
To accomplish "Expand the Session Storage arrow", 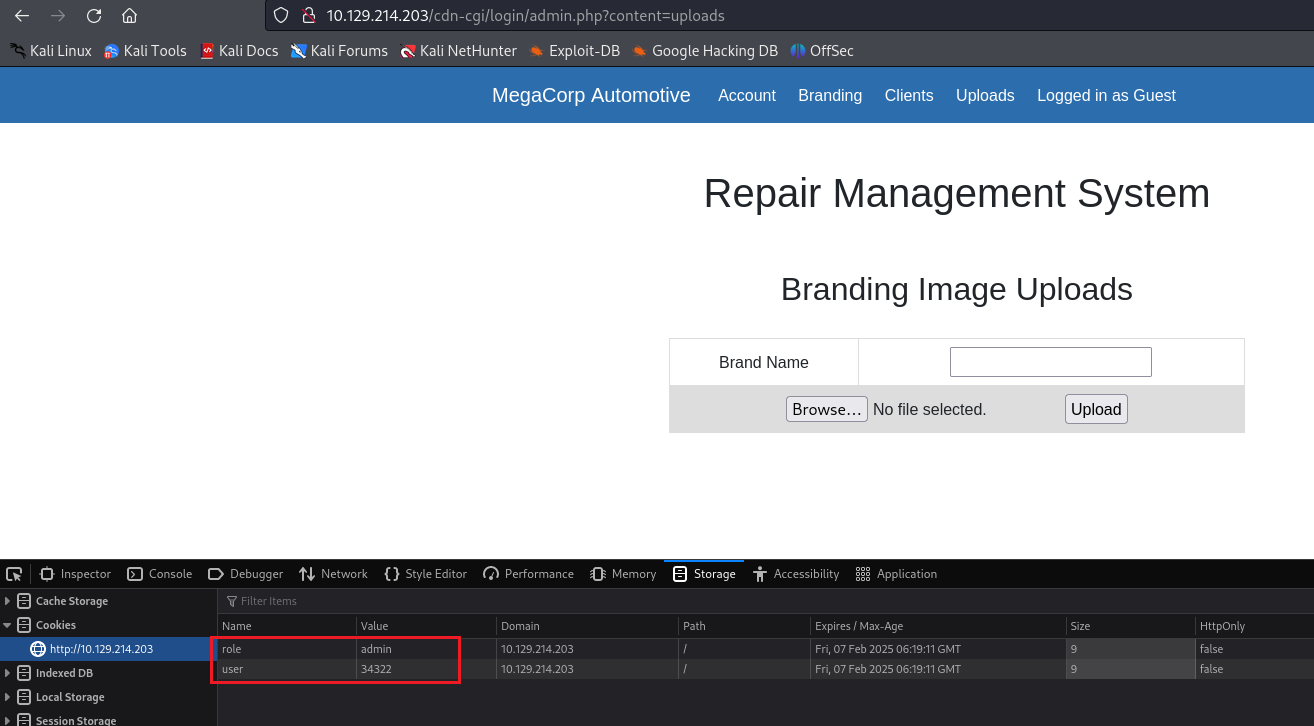I will (x=8, y=720).
